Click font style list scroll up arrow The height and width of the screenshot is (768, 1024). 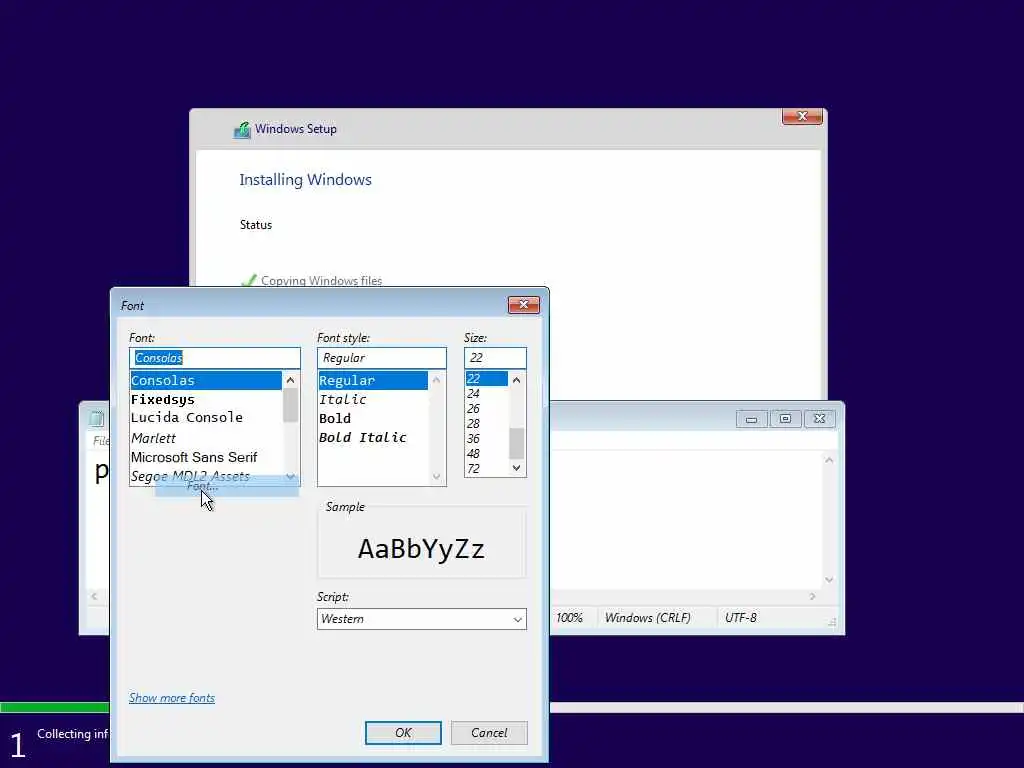pyautogui.click(x=436, y=380)
